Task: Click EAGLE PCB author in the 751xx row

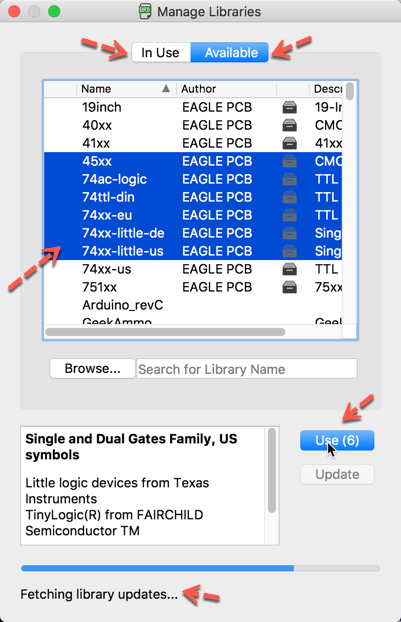Action: point(217,287)
